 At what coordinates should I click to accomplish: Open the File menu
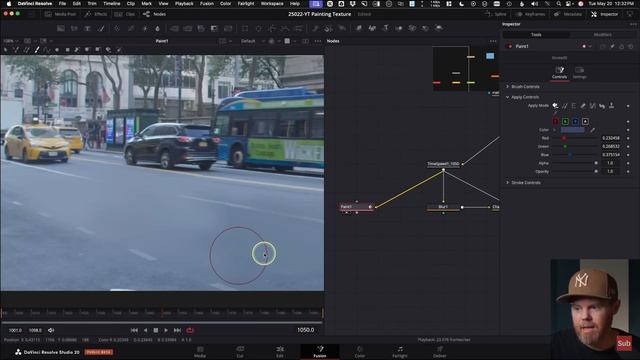[x=62, y=3]
